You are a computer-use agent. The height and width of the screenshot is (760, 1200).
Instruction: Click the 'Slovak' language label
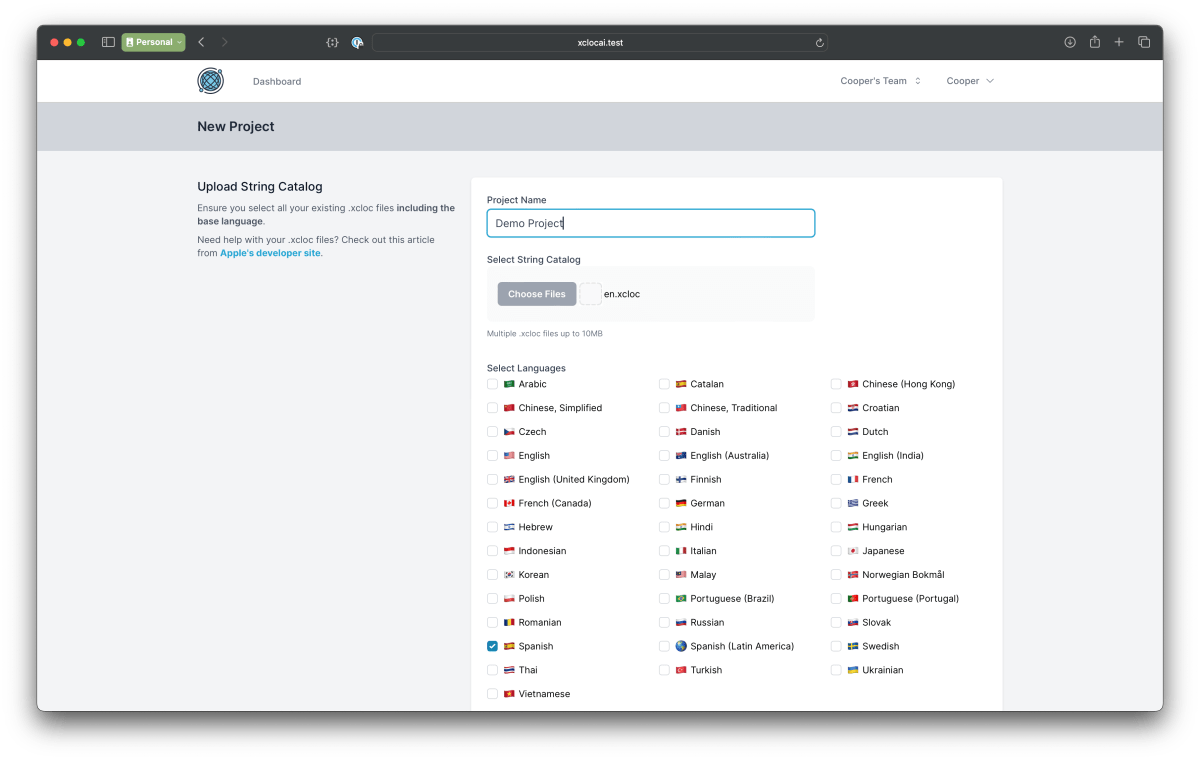(x=877, y=623)
